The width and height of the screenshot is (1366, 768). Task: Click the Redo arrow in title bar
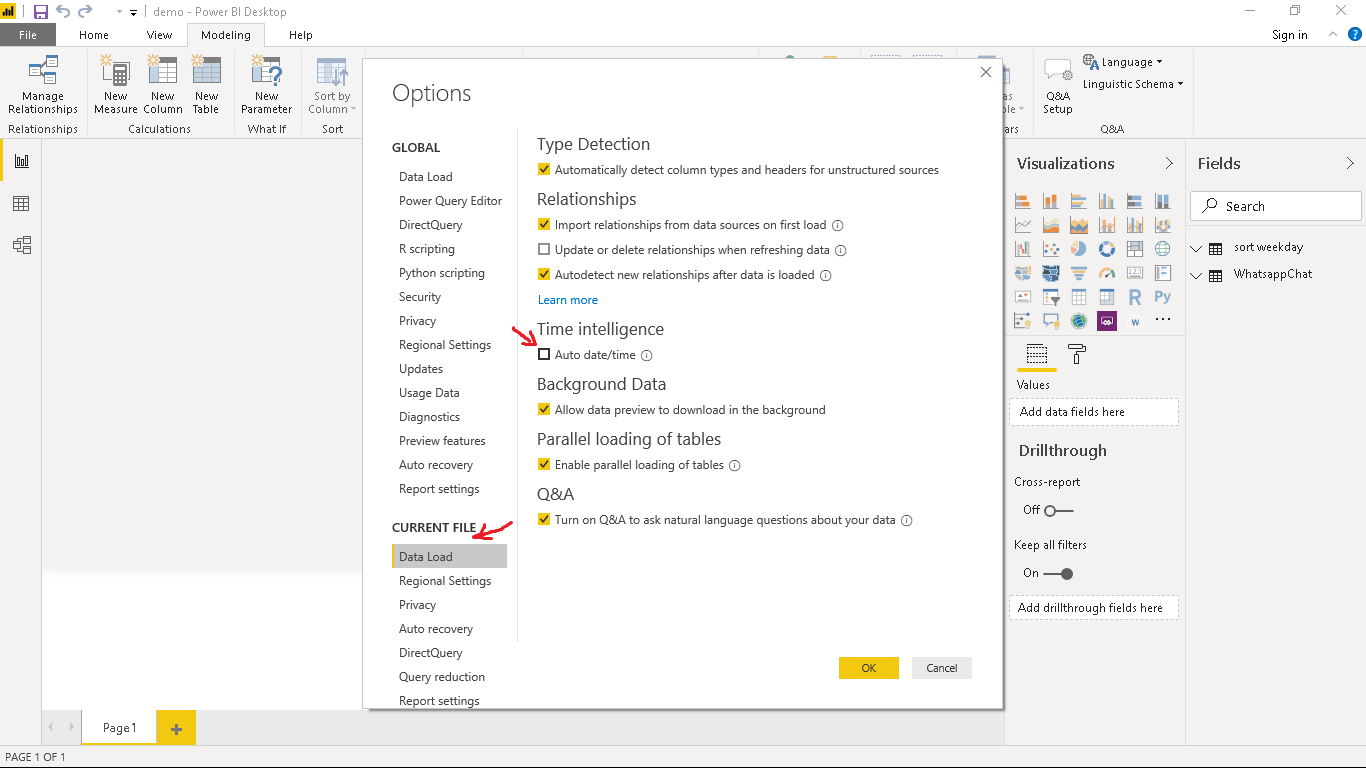point(85,12)
